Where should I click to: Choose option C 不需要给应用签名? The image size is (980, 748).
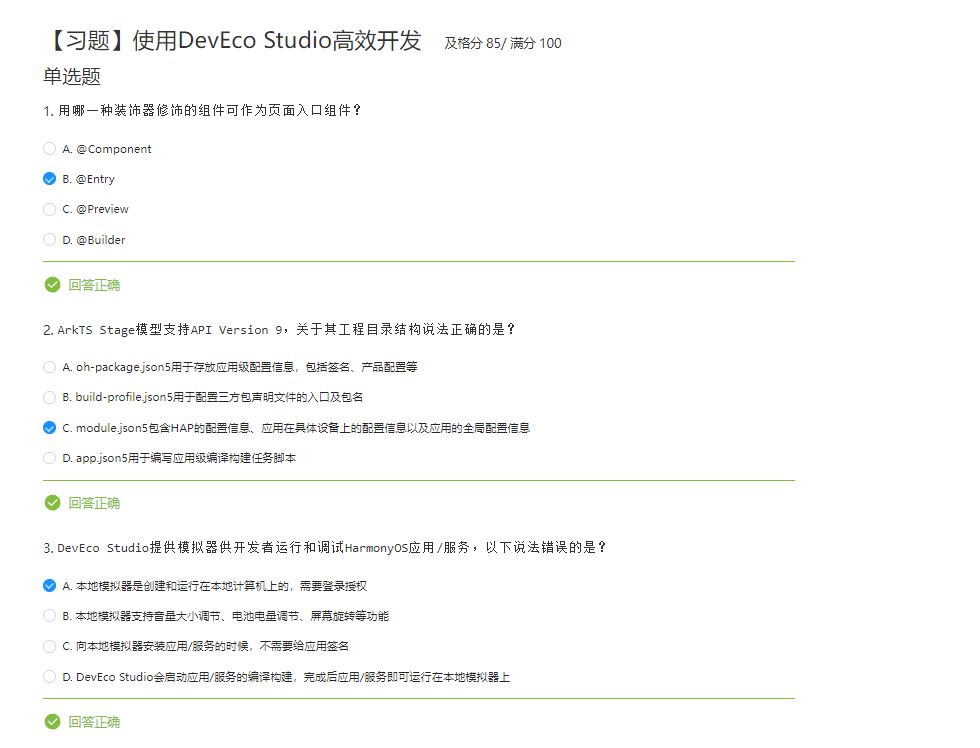(49, 646)
